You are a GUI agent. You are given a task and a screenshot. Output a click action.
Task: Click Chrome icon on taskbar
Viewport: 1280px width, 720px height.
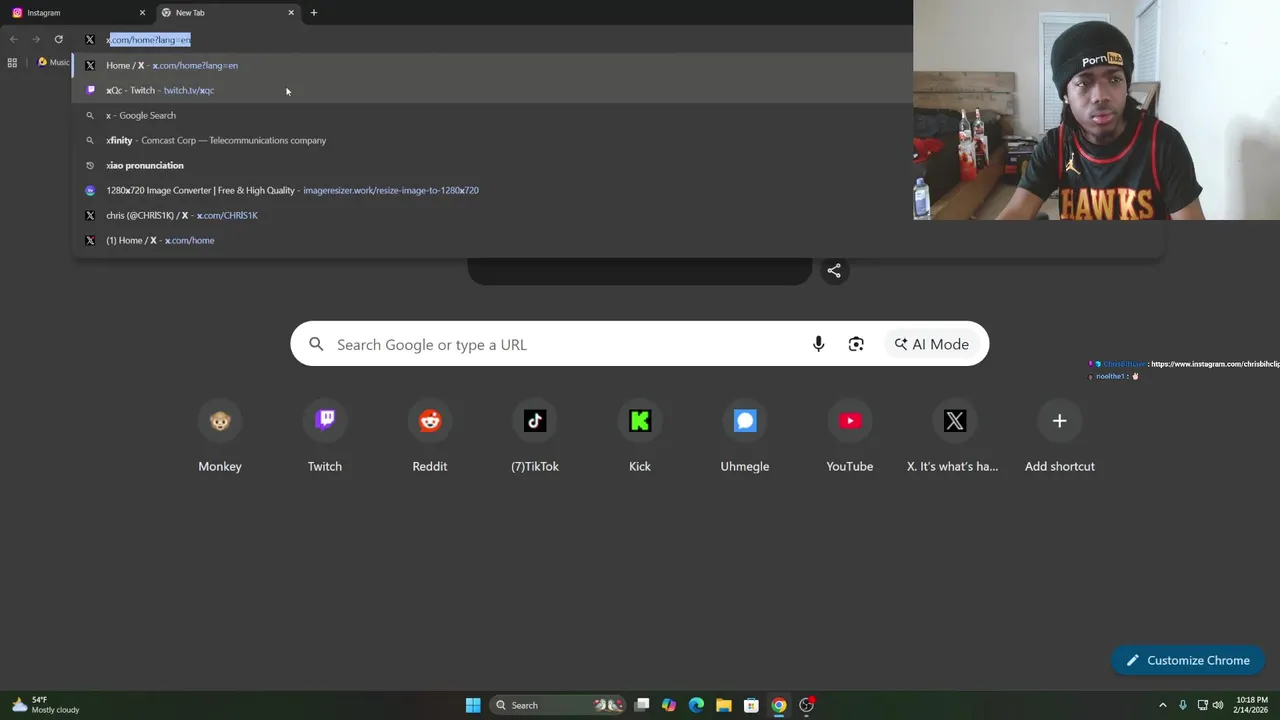point(778,705)
